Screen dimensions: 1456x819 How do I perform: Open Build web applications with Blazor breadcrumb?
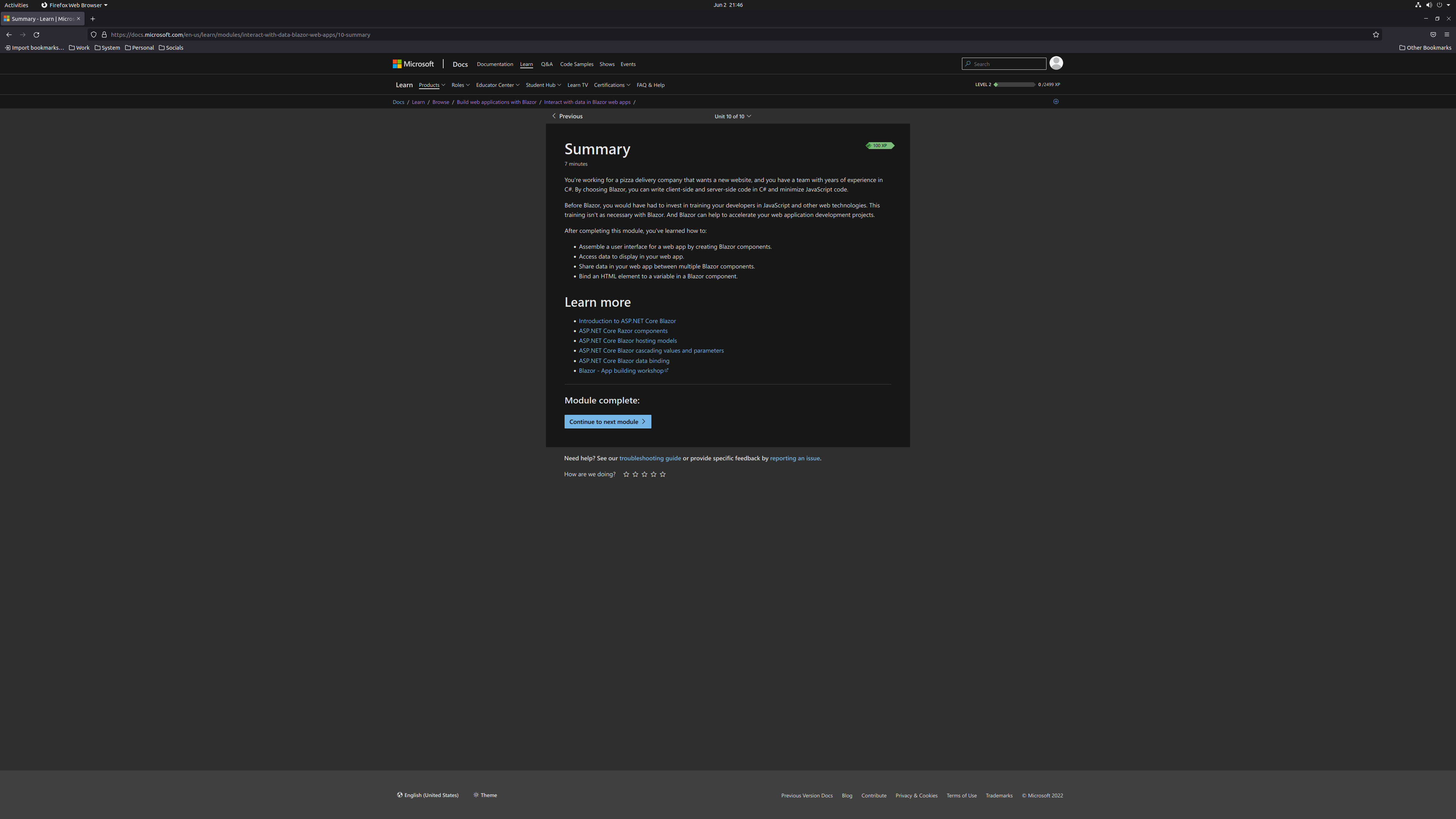click(496, 102)
